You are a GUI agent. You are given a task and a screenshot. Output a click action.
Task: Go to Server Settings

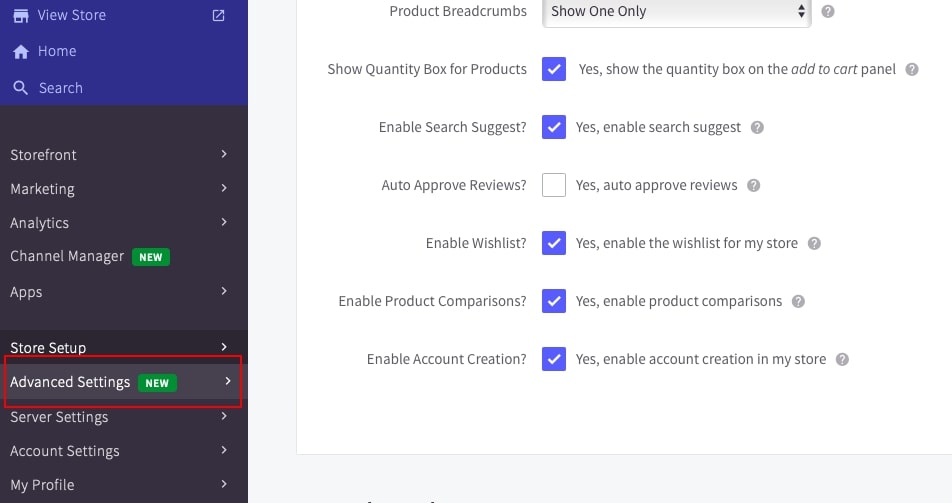[59, 417]
